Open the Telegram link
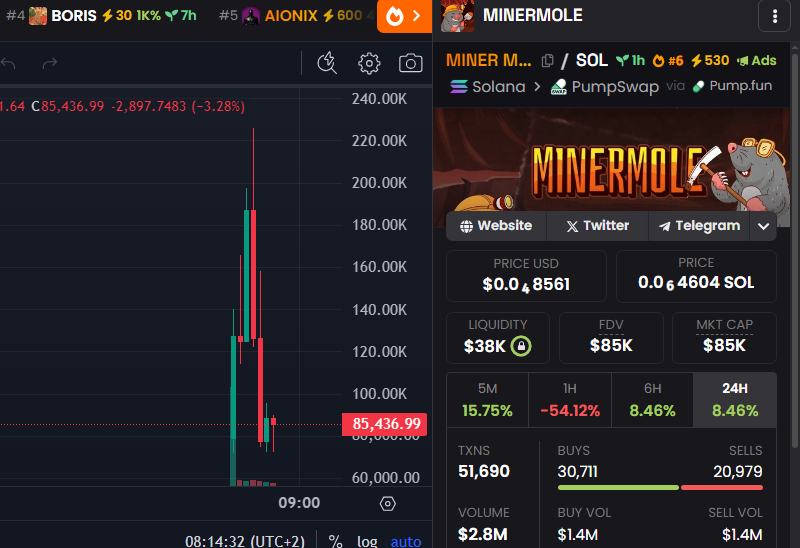Image resolution: width=800 pixels, height=548 pixels. pos(699,226)
